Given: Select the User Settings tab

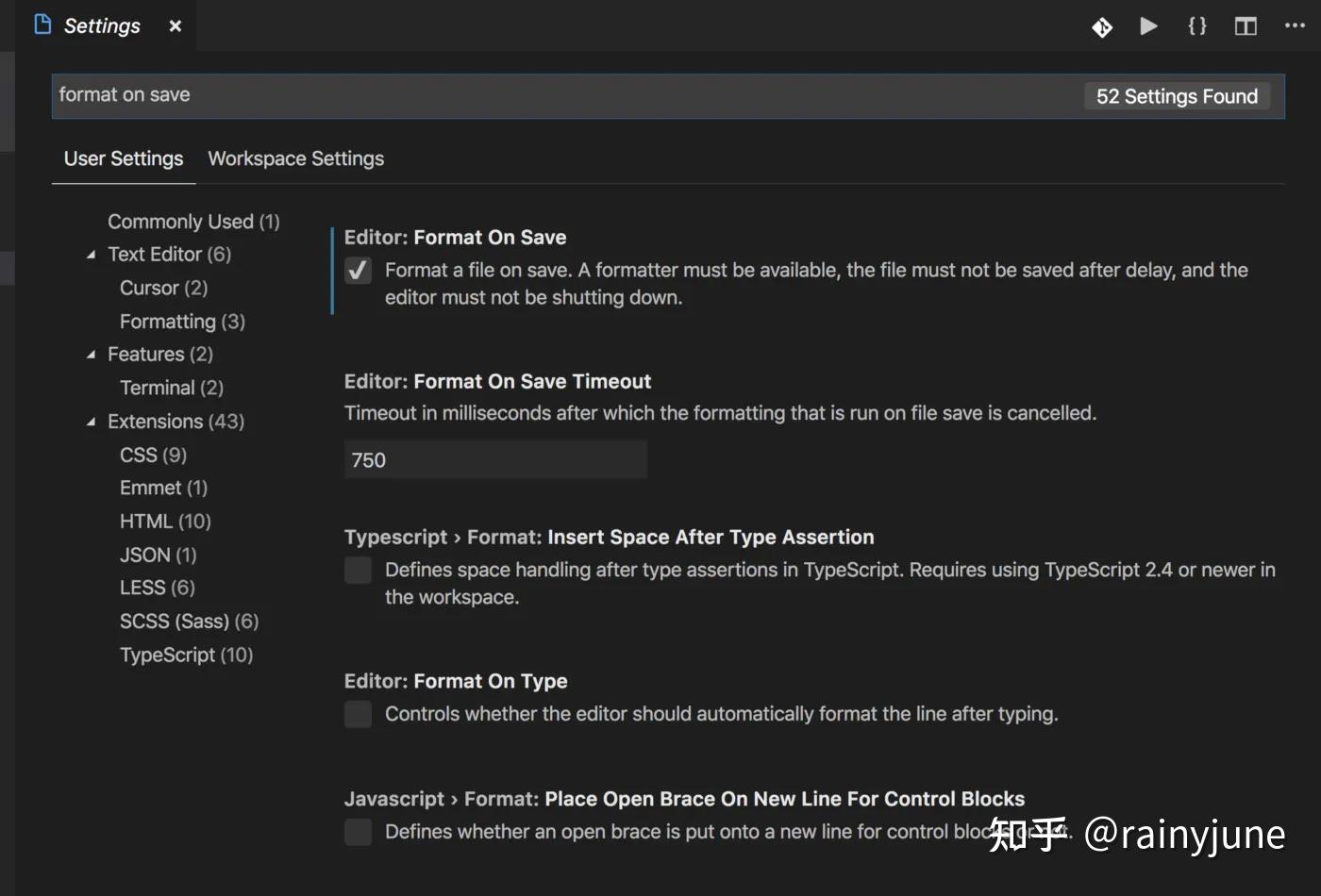Looking at the screenshot, I should coord(124,158).
